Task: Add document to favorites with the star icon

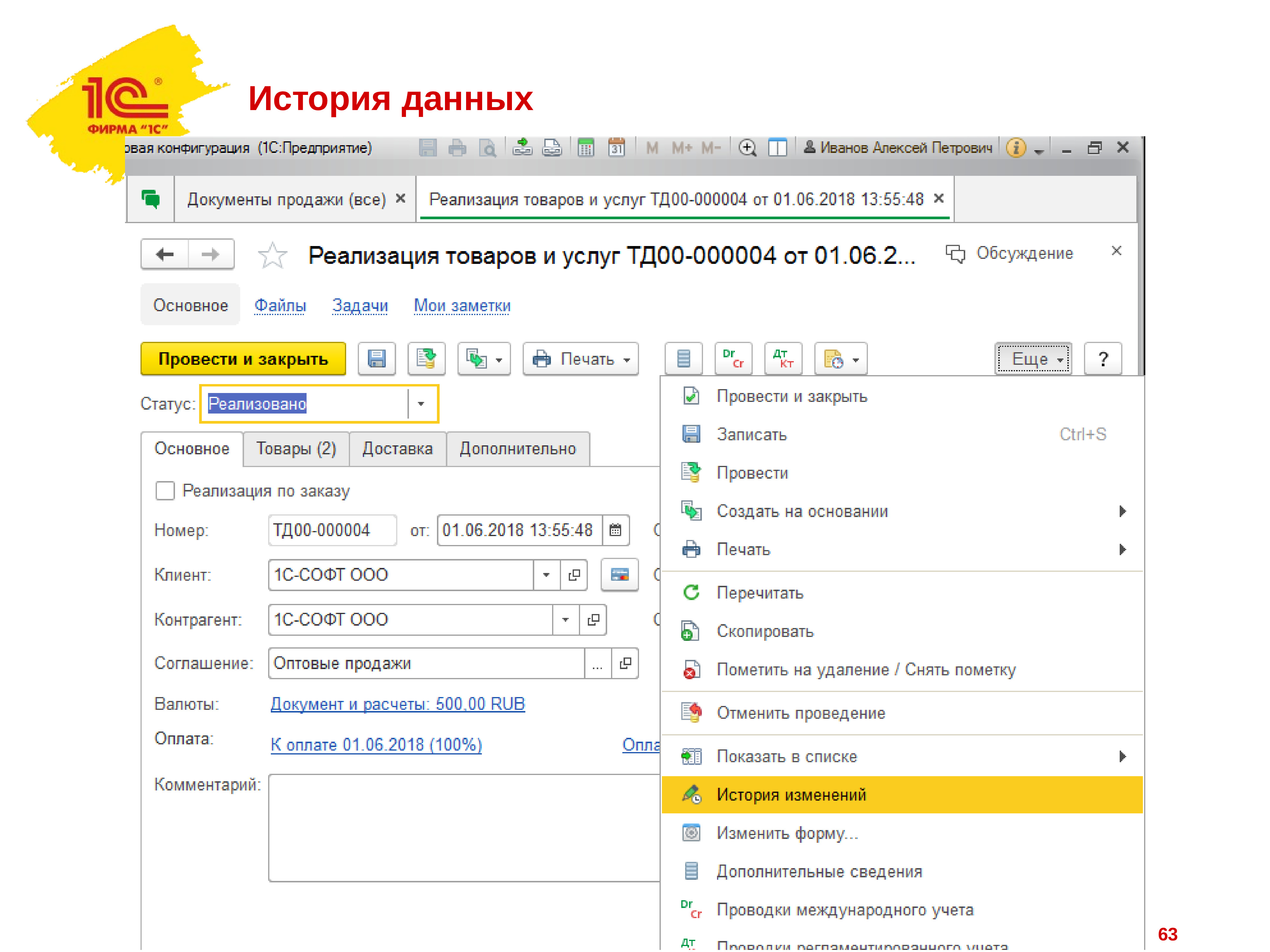Action: tap(272, 255)
